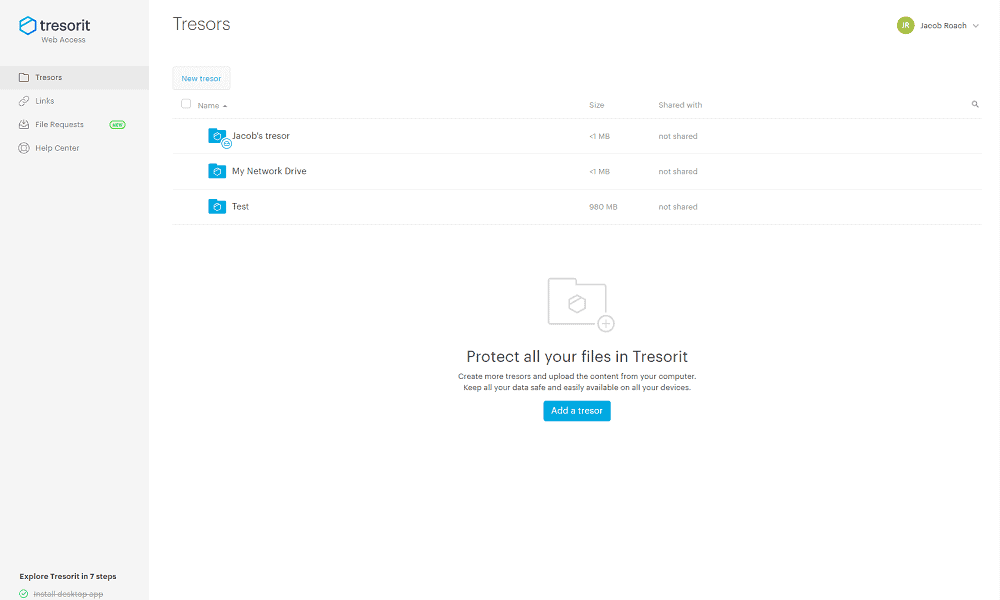Click the Shared with column header
Image resolution: width=1000 pixels, height=600 pixels.
coord(680,105)
